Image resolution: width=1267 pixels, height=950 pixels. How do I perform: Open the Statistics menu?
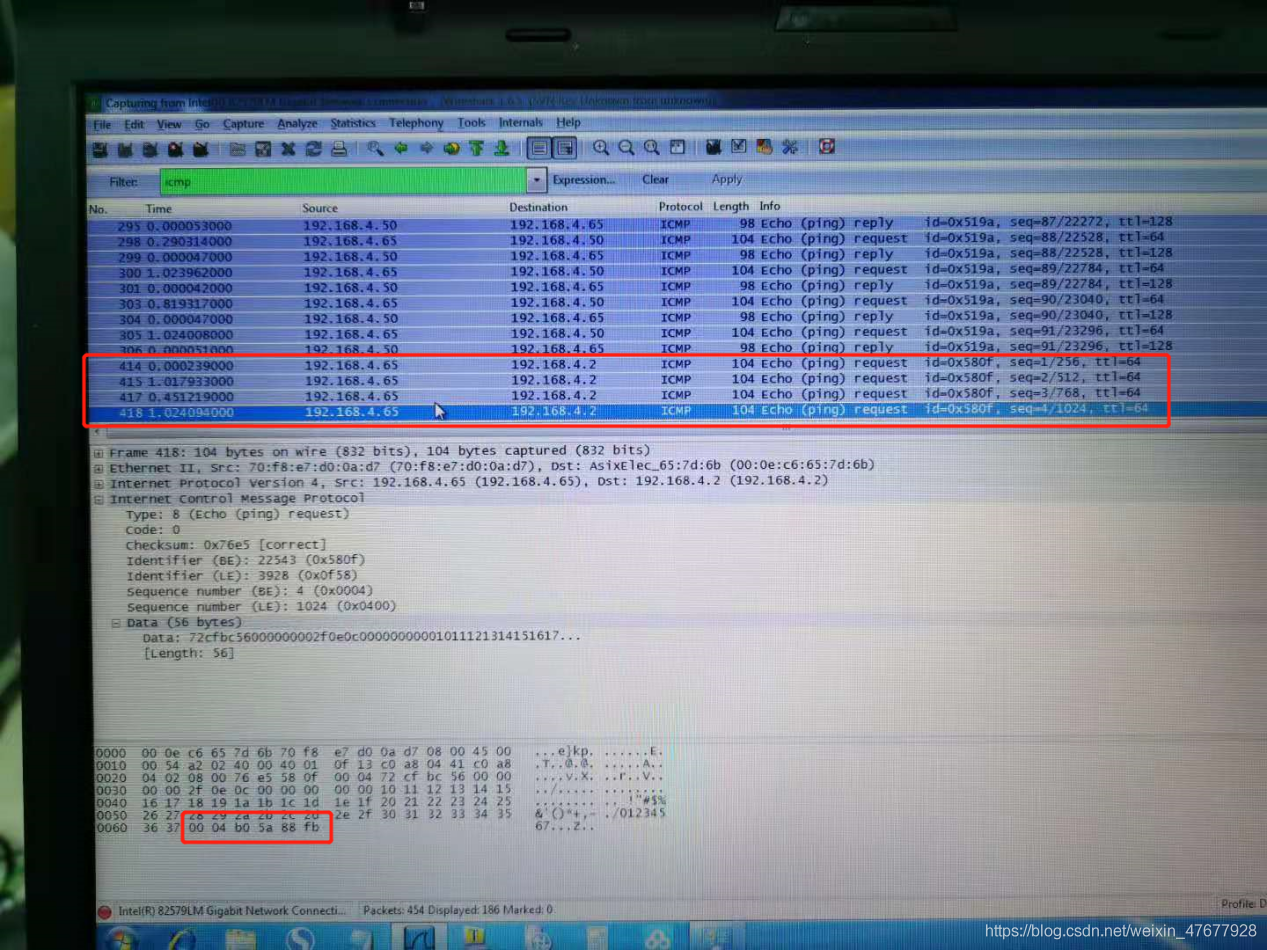(x=352, y=124)
